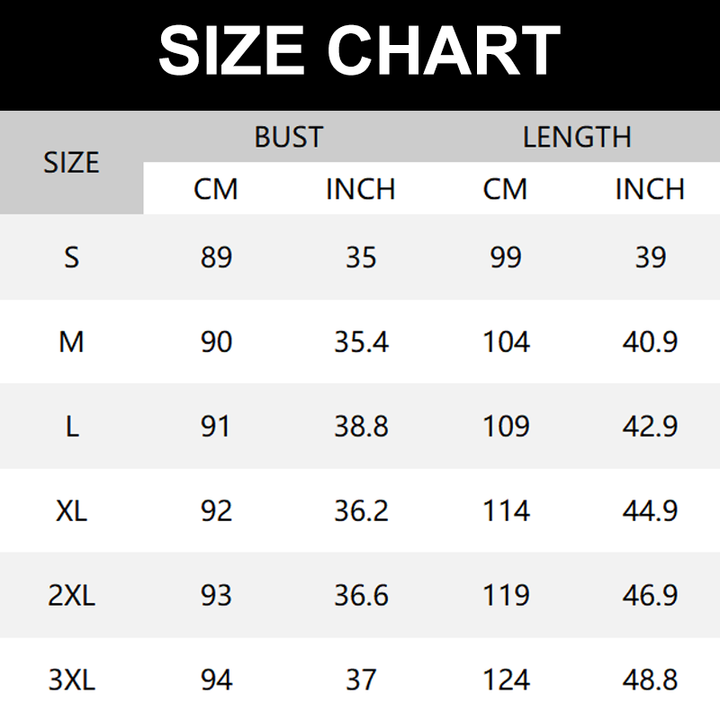720x720 pixels.
Task: Click the 38.8 bust inch cell
Action: [361, 427]
